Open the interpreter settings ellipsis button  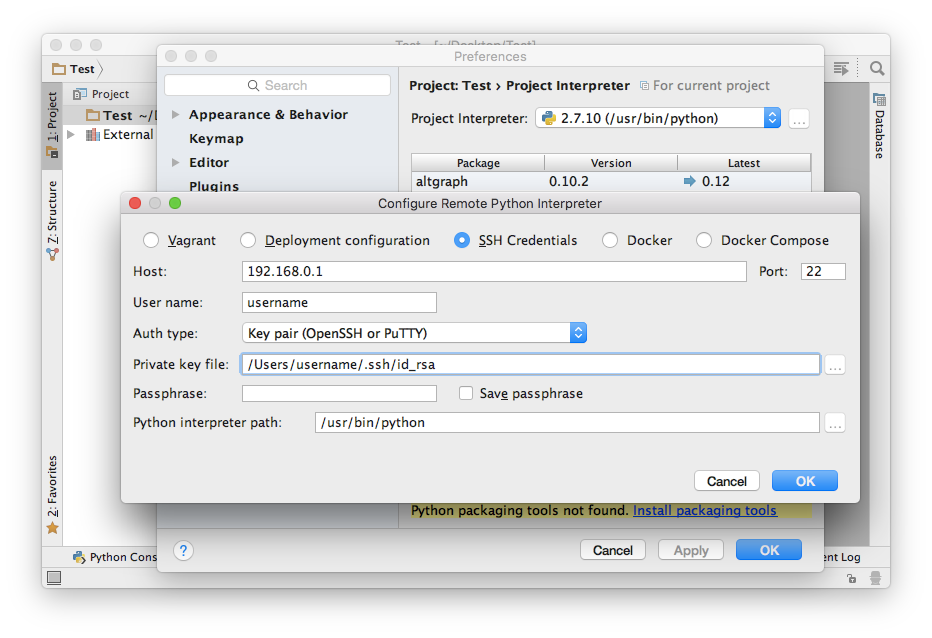tap(799, 119)
